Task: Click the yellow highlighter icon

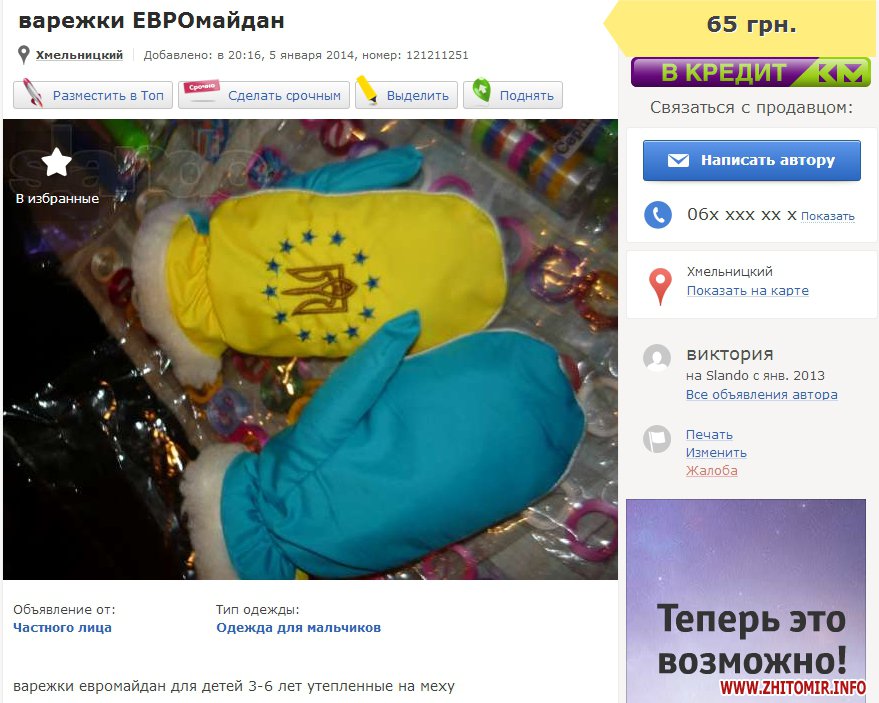Action: [367, 90]
